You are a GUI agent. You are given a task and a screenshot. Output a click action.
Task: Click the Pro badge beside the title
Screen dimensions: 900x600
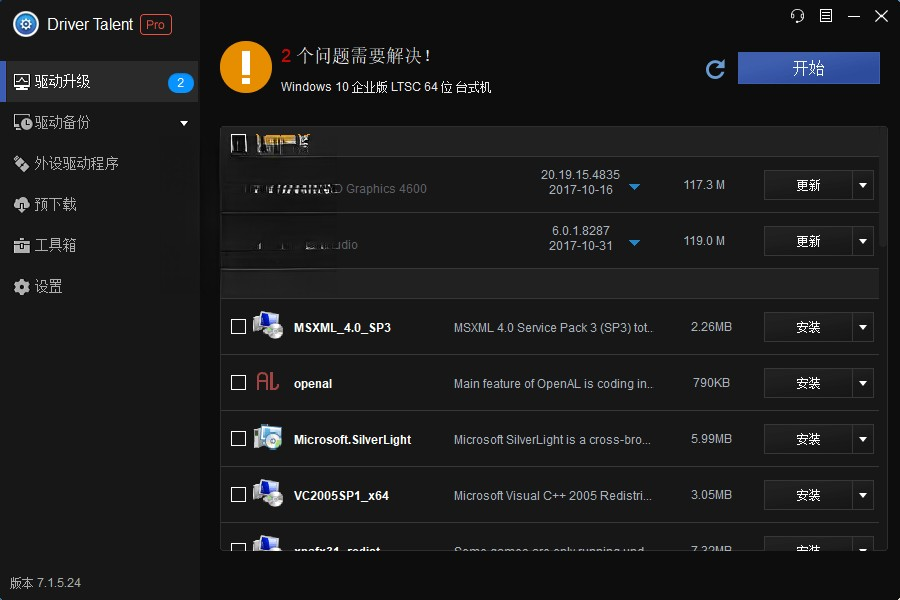[156, 25]
